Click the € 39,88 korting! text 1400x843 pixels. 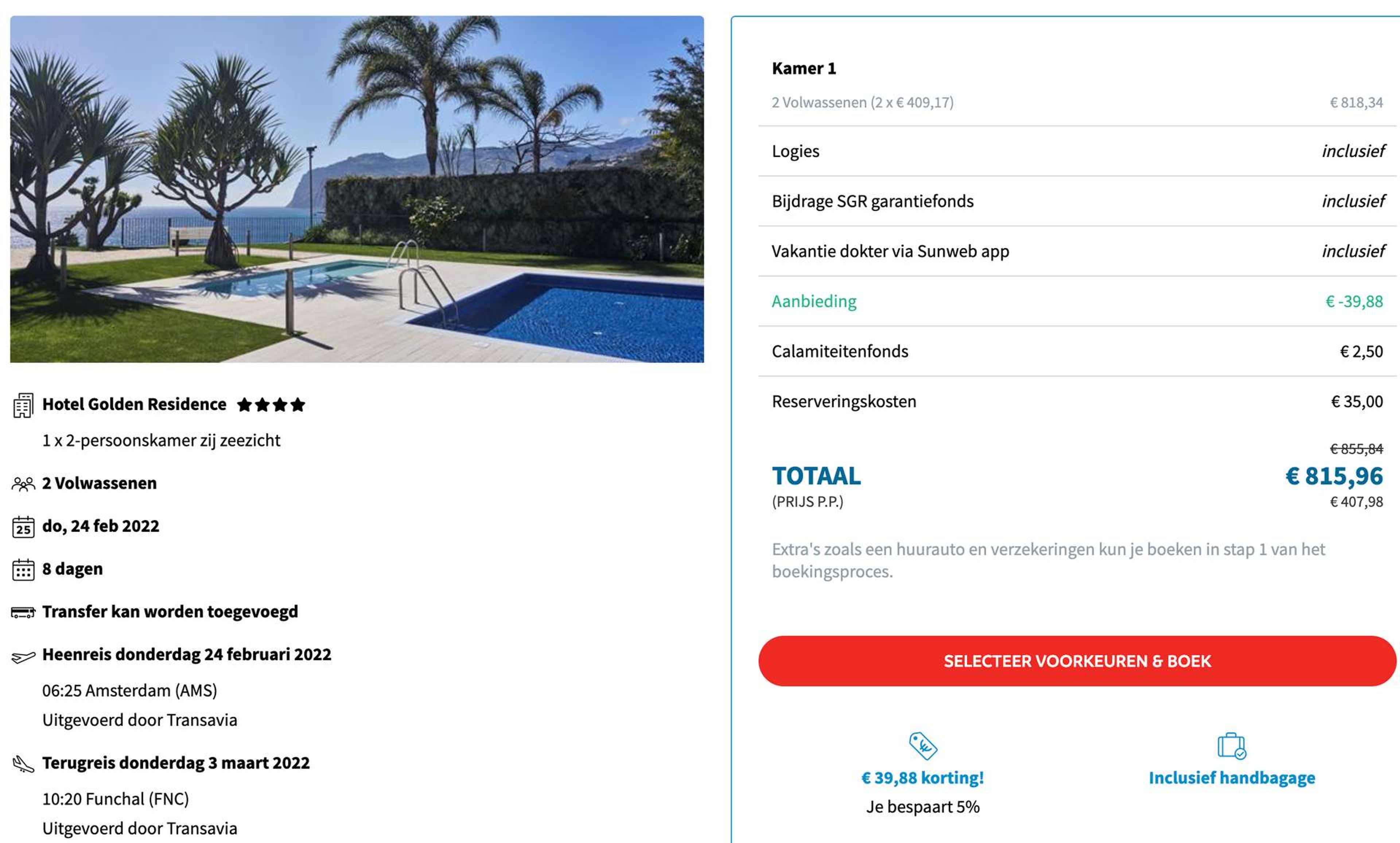[x=922, y=778]
